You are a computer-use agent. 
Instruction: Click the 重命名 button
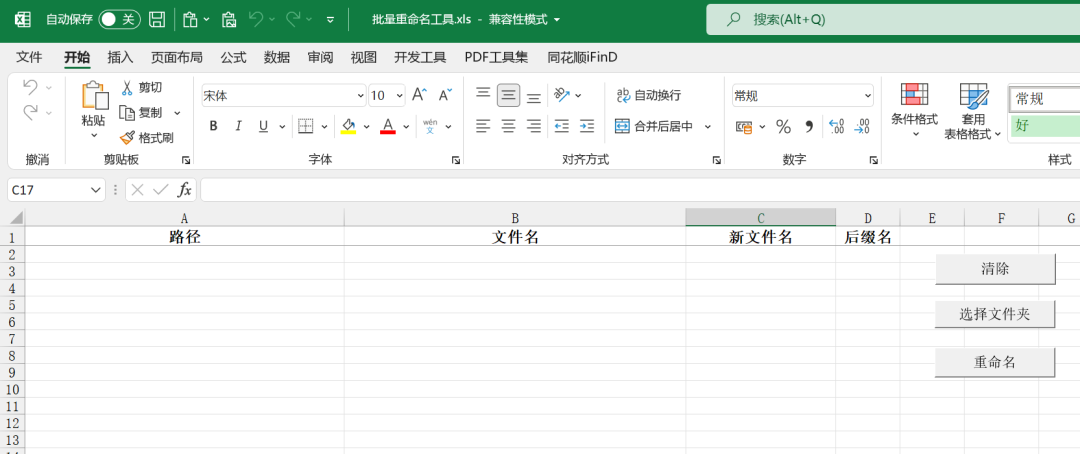pyautogui.click(x=995, y=362)
